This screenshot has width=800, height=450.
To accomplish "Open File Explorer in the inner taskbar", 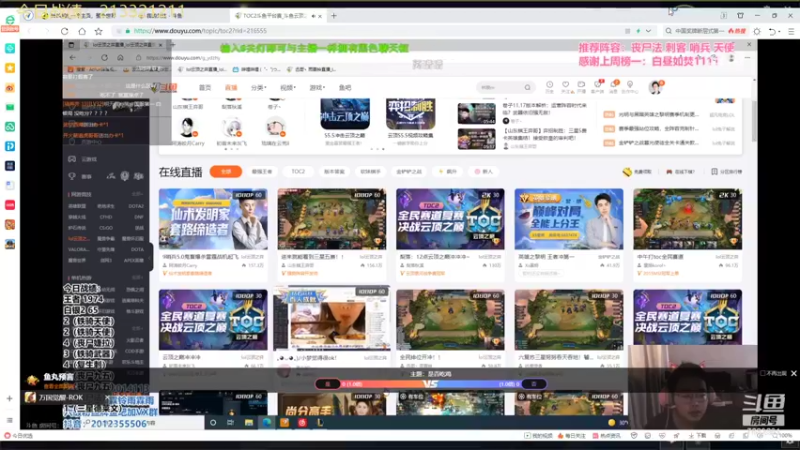I will pos(248,422).
